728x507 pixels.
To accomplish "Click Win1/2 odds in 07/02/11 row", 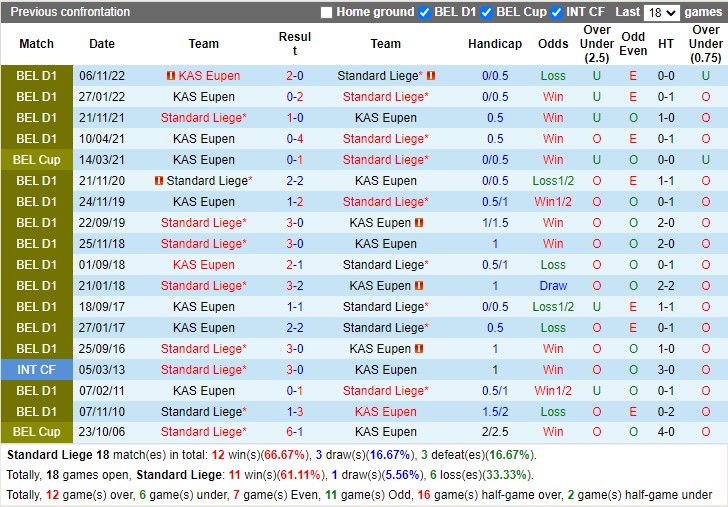I will point(553,391).
